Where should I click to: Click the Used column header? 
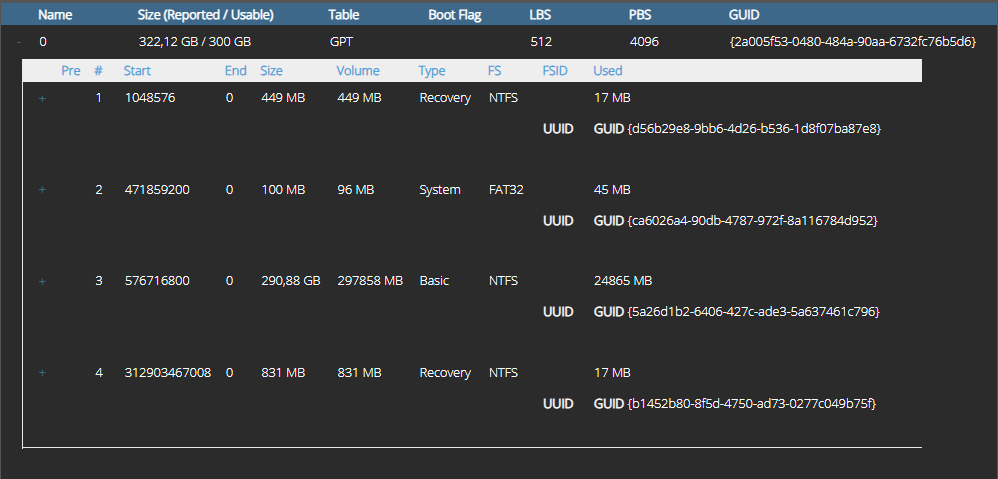(607, 71)
